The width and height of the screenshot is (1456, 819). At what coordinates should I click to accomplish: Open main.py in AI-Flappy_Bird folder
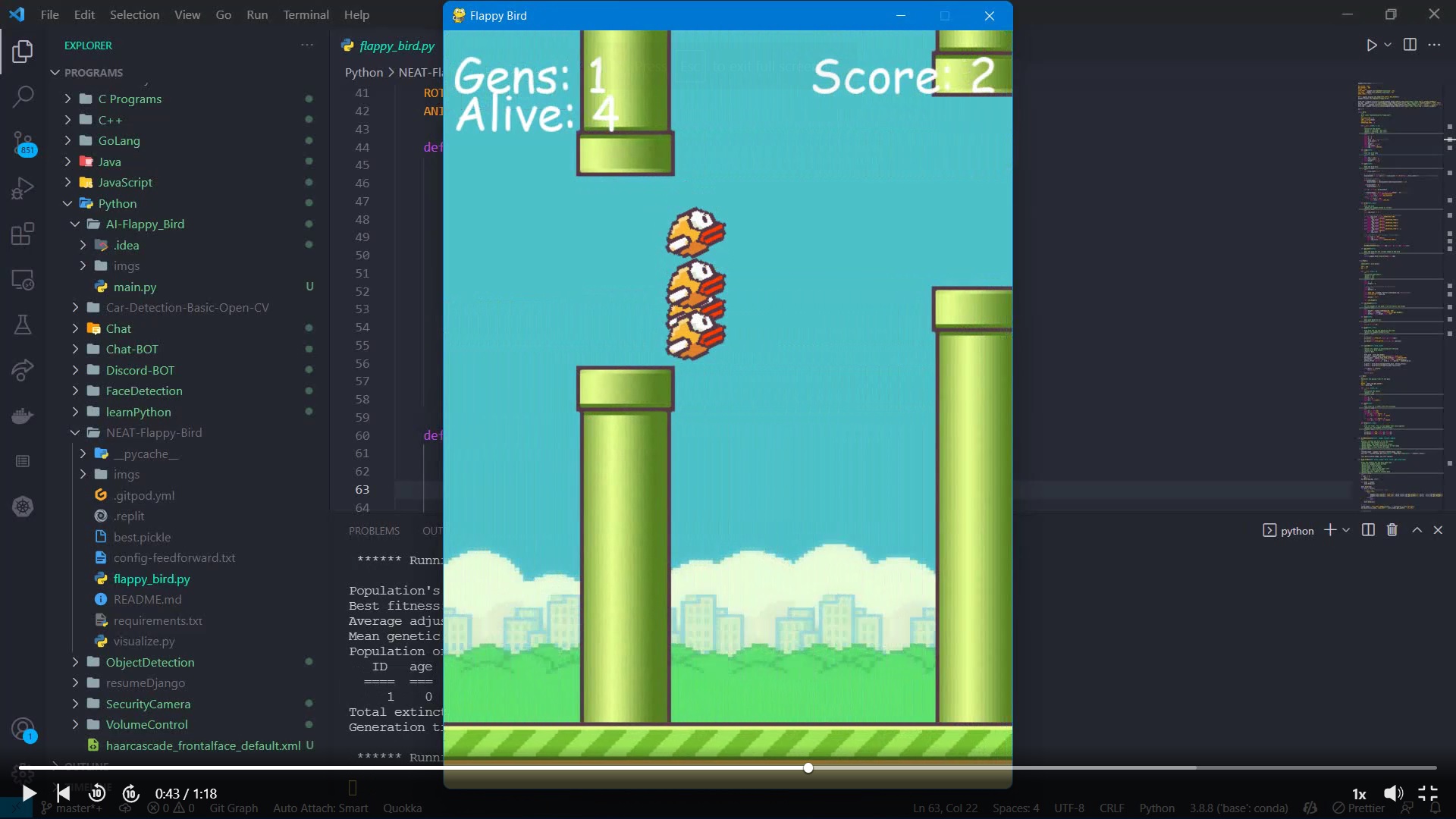(134, 287)
